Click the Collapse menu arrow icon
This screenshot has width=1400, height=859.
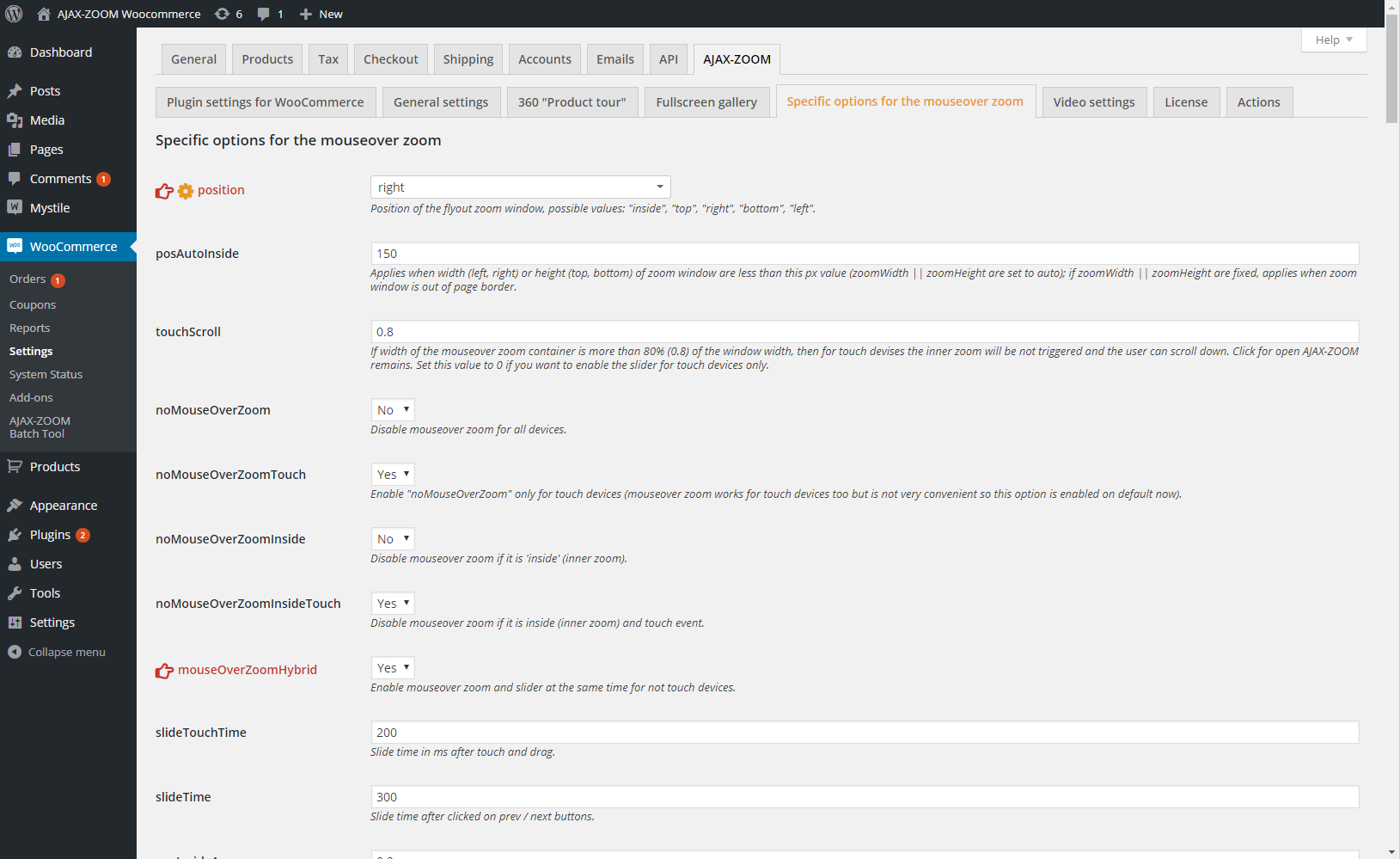[x=15, y=652]
